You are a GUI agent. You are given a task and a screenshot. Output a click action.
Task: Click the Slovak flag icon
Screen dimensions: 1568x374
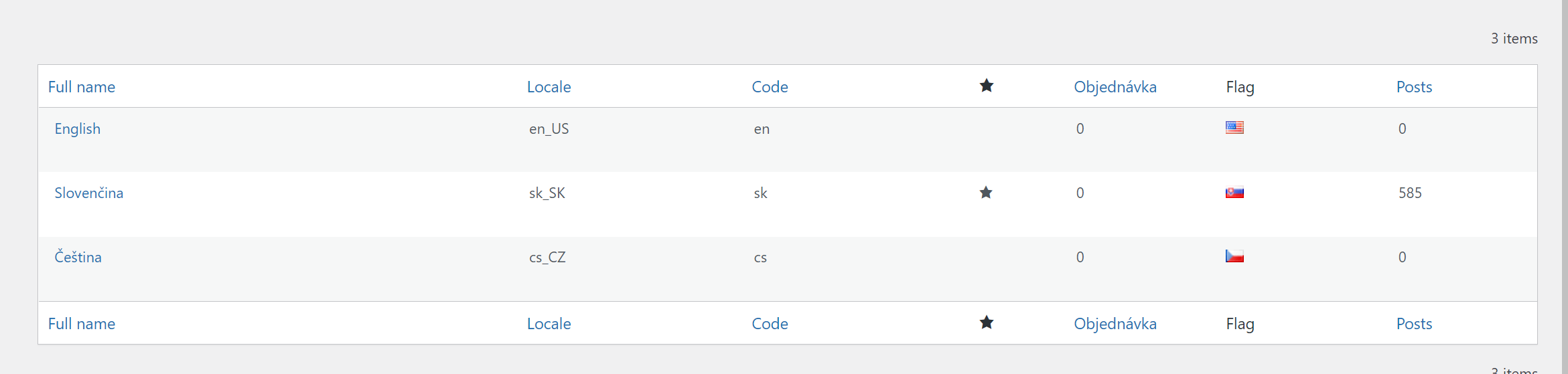point(1234,192)
